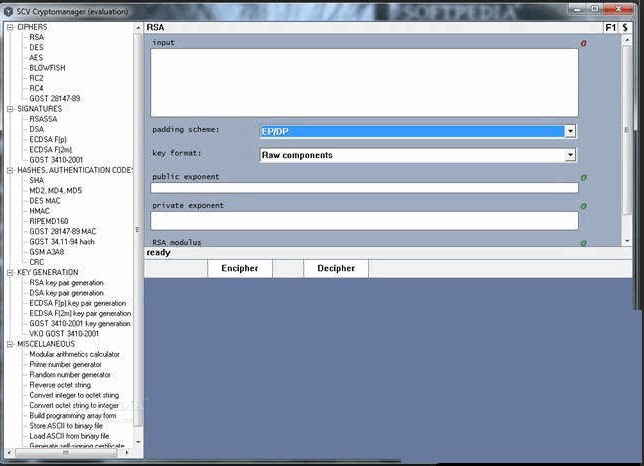Open ECDSA F(p) key pair generation

pyautogui.click(x=78, y=304)
